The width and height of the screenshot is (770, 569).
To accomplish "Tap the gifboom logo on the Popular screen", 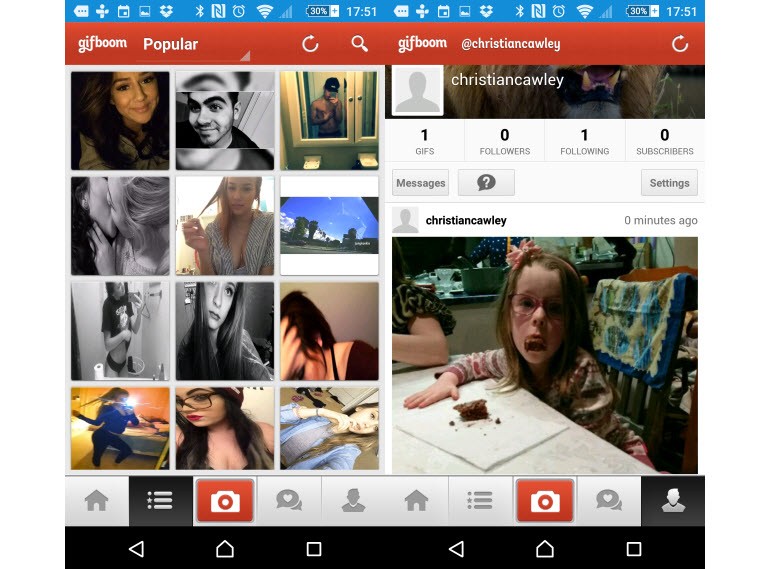I will pos(103,44).
